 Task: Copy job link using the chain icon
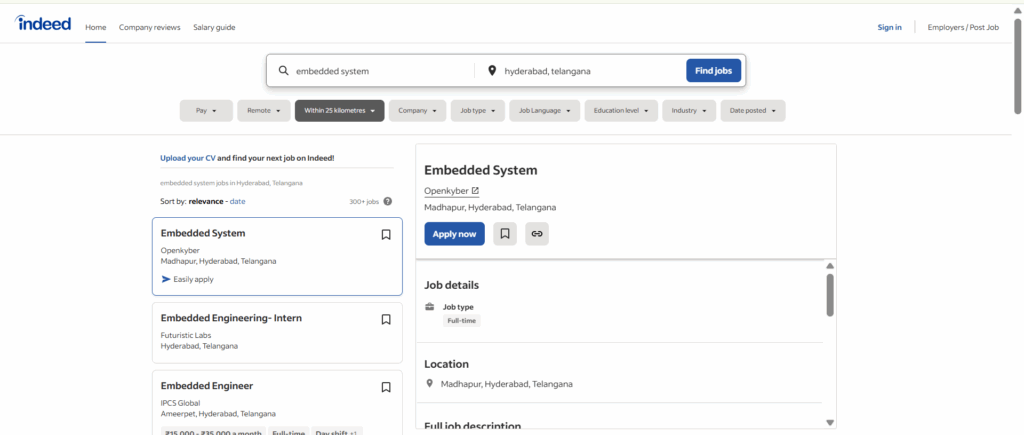coord(537,234)
